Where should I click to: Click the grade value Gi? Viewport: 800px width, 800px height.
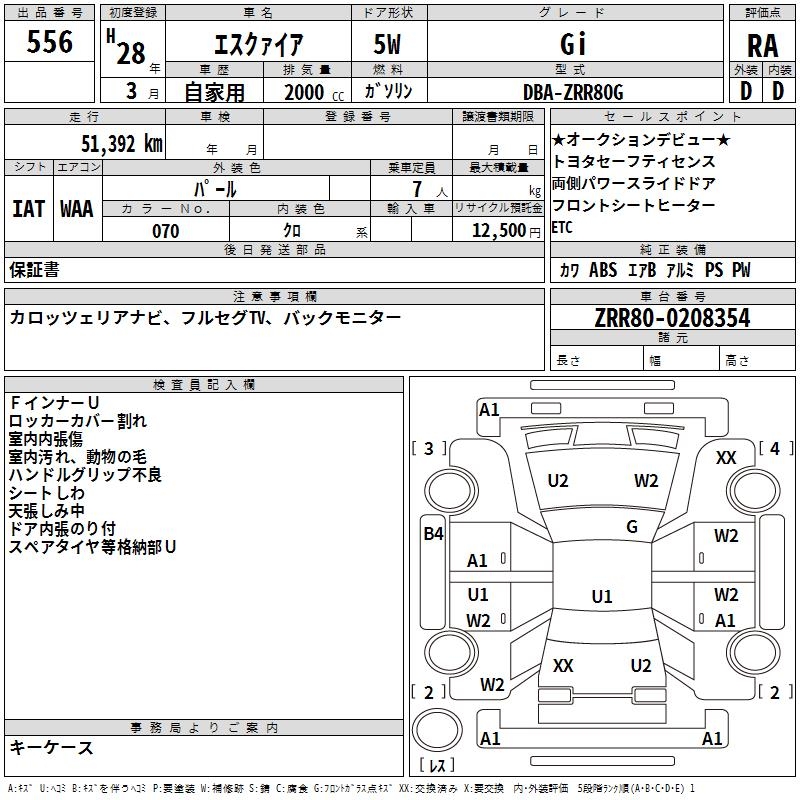573,43
